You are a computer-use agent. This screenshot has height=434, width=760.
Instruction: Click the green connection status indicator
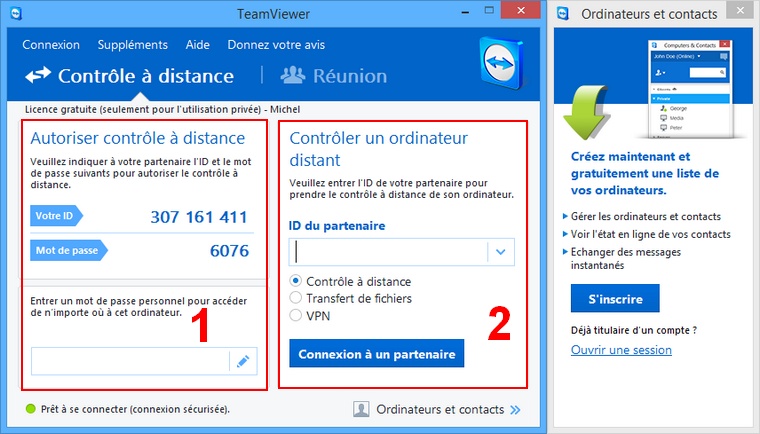31,409
